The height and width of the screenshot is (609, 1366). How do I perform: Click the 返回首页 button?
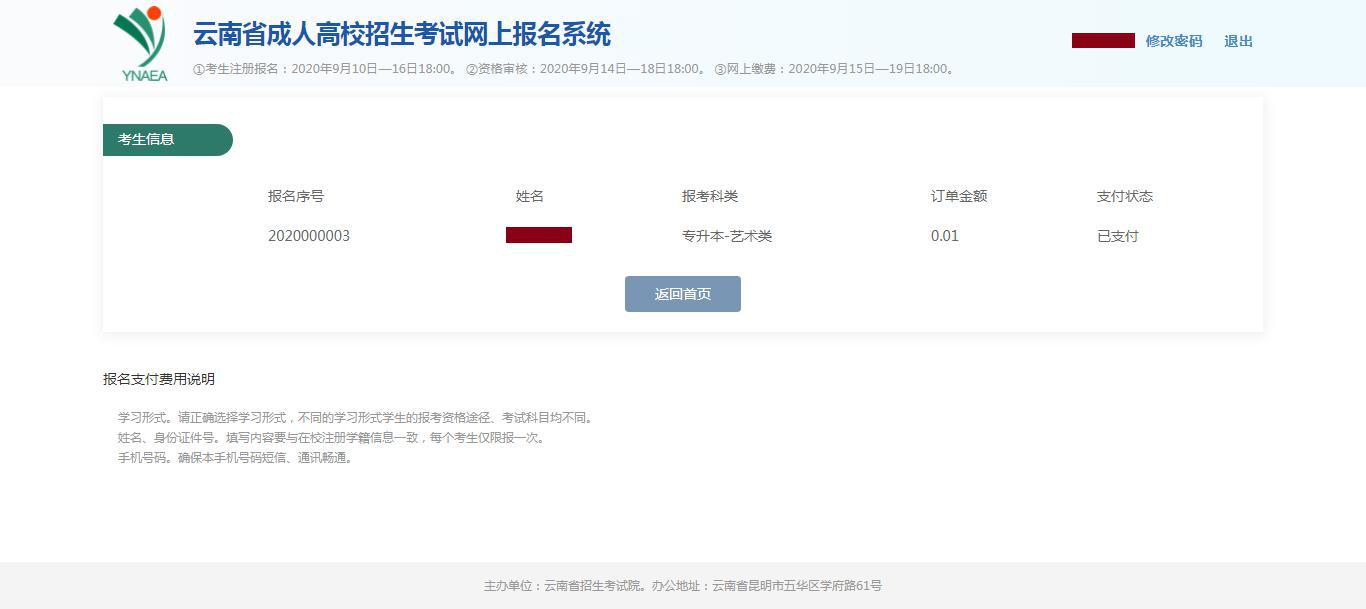point(682,293)
